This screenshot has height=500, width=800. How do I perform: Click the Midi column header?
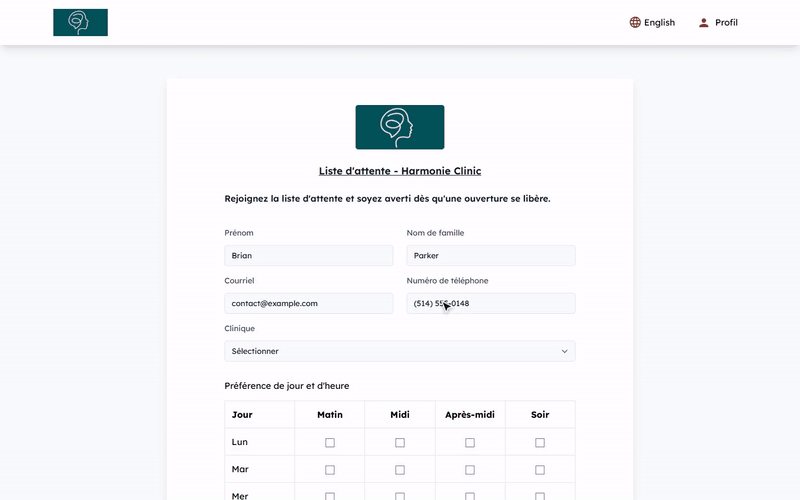click(x=400, y=415)
